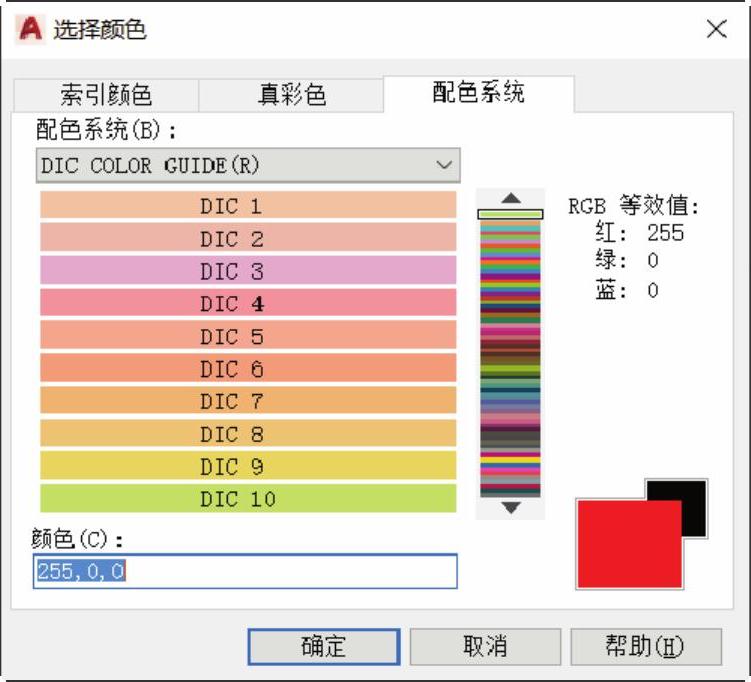This screenshot has height=682, width=751.
Task: Click the 取消 button
Action: (x=485, y=647)
